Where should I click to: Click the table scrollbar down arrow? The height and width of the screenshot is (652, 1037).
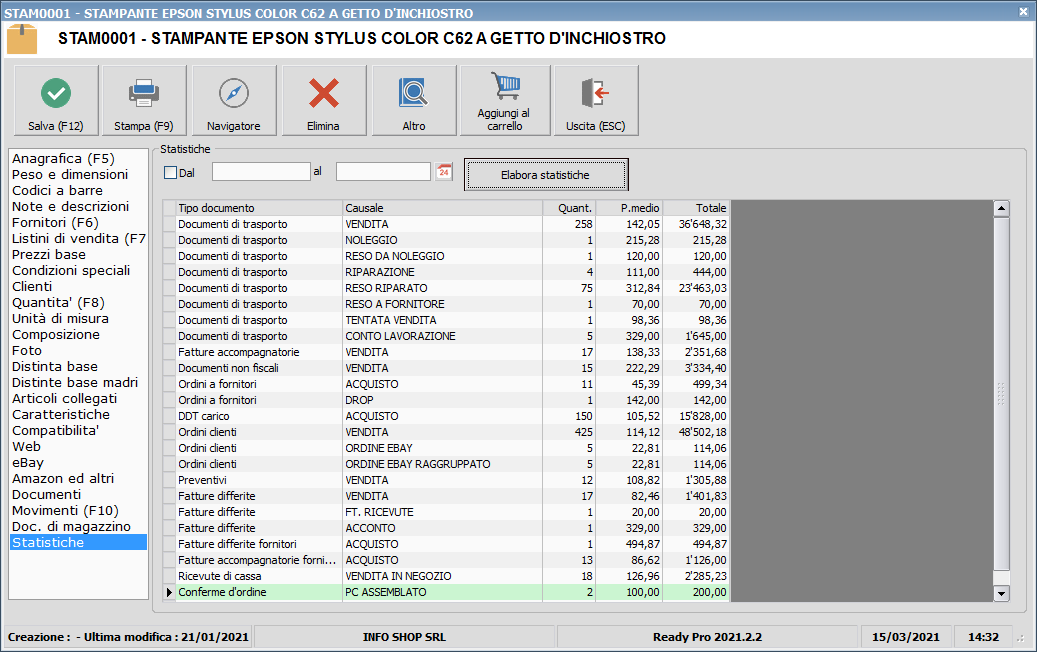pyautogui.click(x=1001, y=593)
